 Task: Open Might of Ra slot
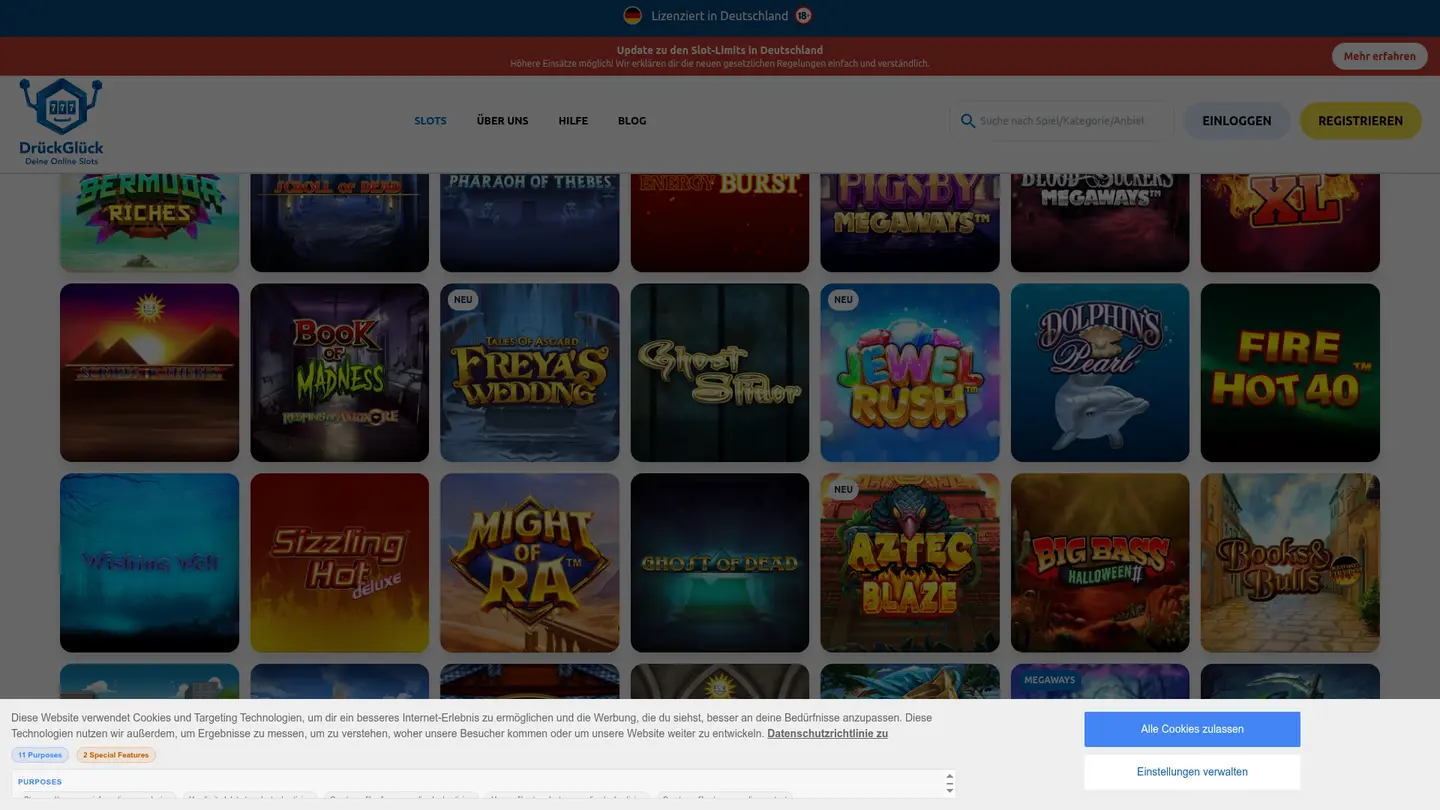pyautogui.click(x=529, y=563)
